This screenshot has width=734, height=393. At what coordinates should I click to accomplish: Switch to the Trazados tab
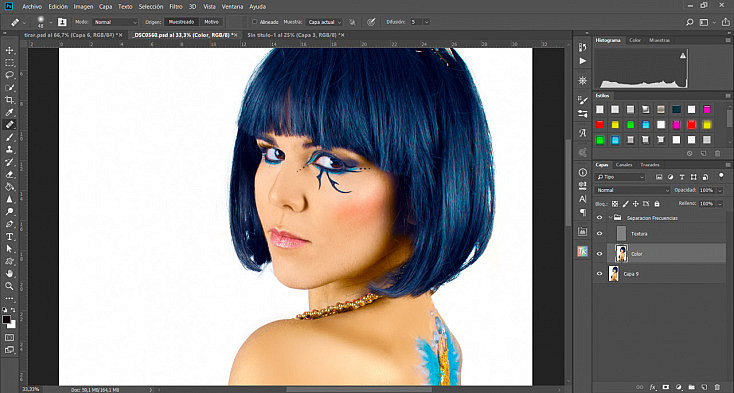tap(650, 165)
